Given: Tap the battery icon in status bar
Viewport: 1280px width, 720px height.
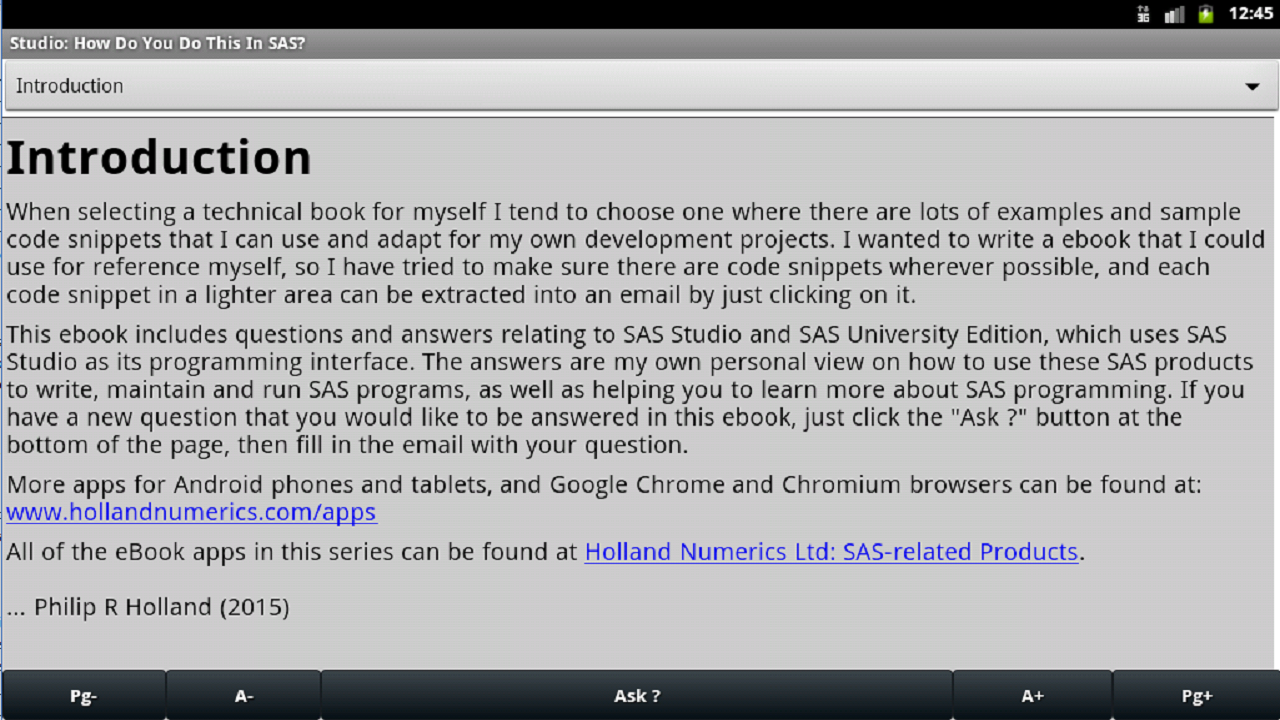Looking at the screenshot, I should pyautogui.click(x=1206, y=14).
